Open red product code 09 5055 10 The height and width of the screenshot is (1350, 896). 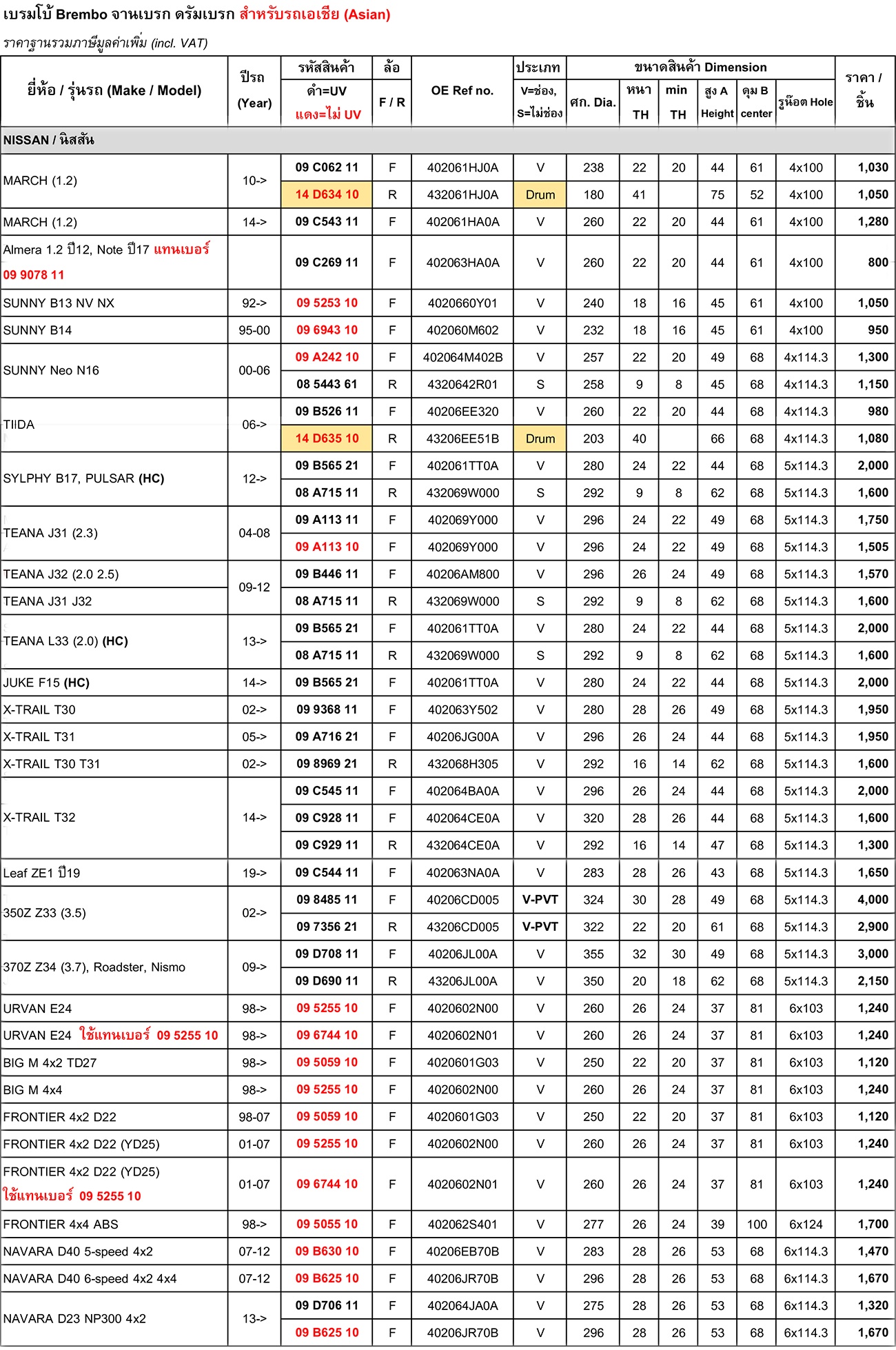click(327, 1225)
